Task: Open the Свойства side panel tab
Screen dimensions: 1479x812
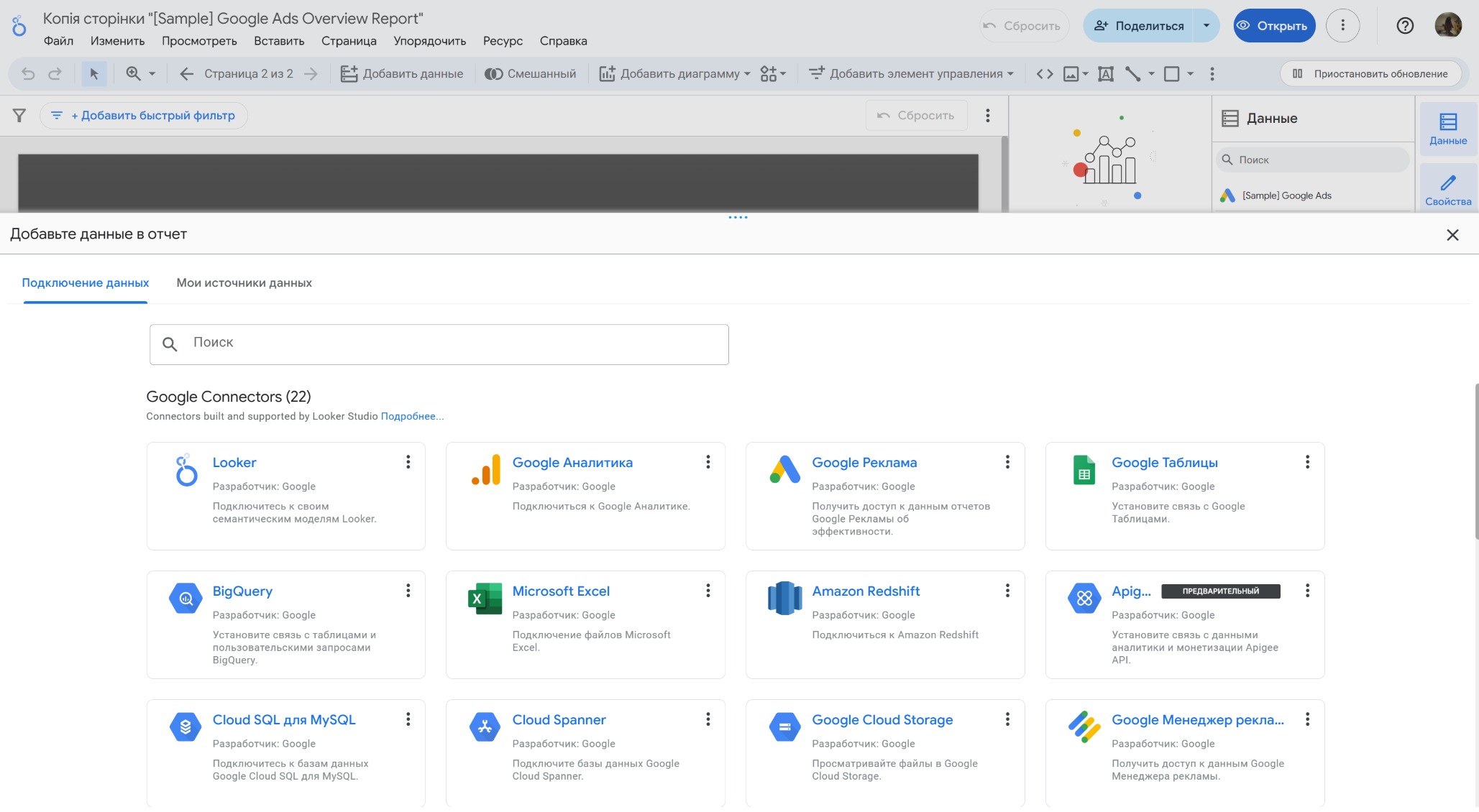Action: click(x=1447, y=189)
